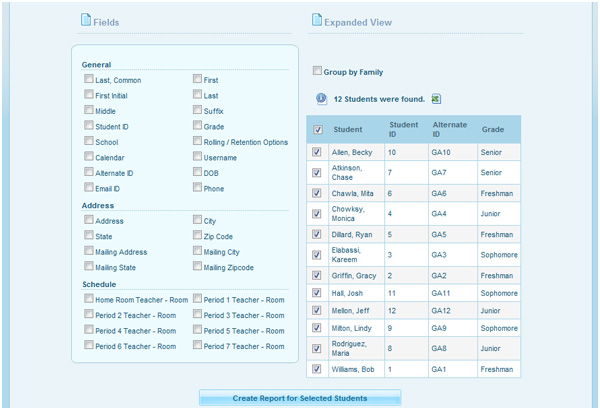
Task: Enable the Zip Code field checkbox
Action: pos(197,235)
